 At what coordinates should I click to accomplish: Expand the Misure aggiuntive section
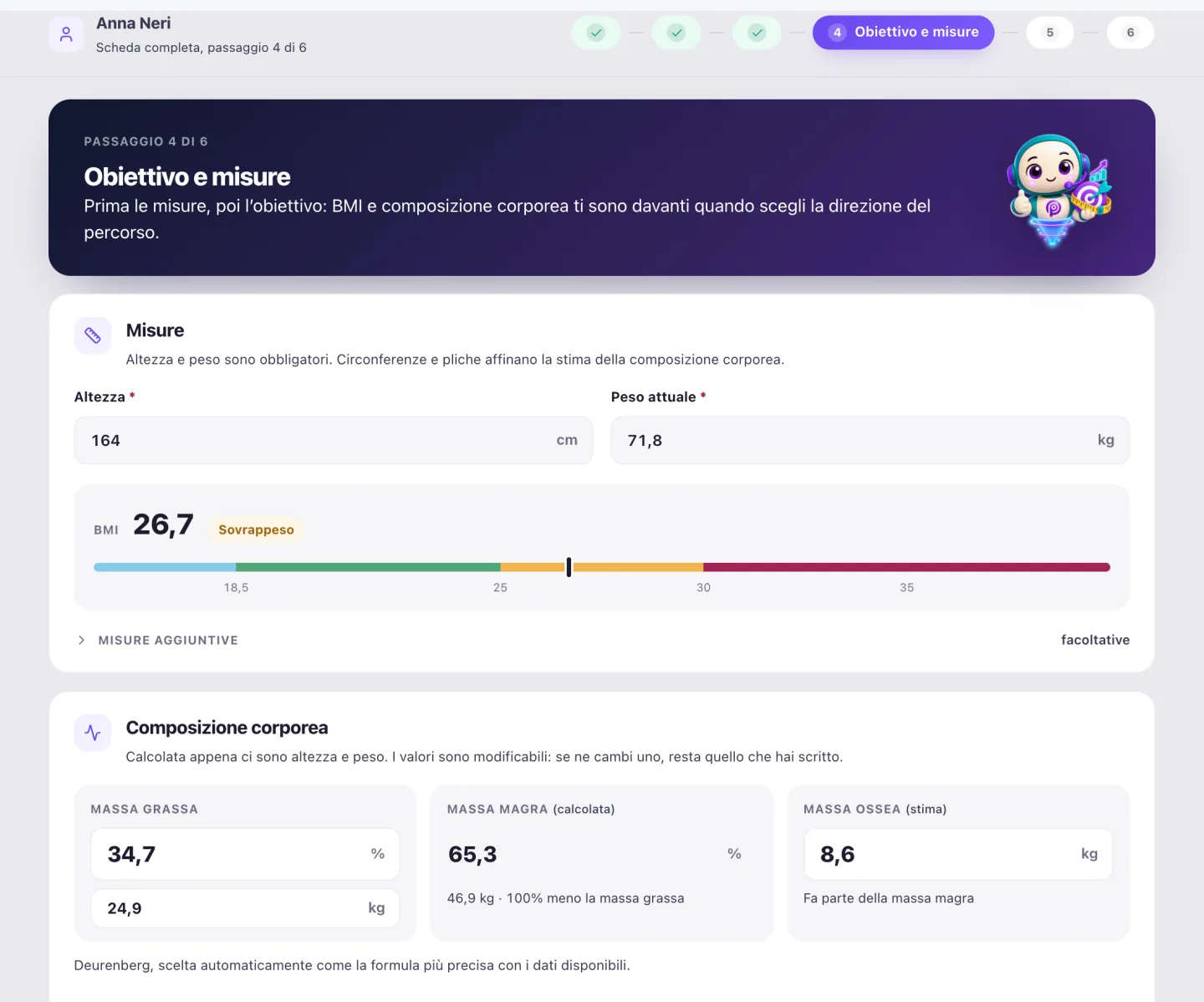(x=159, y=640)
